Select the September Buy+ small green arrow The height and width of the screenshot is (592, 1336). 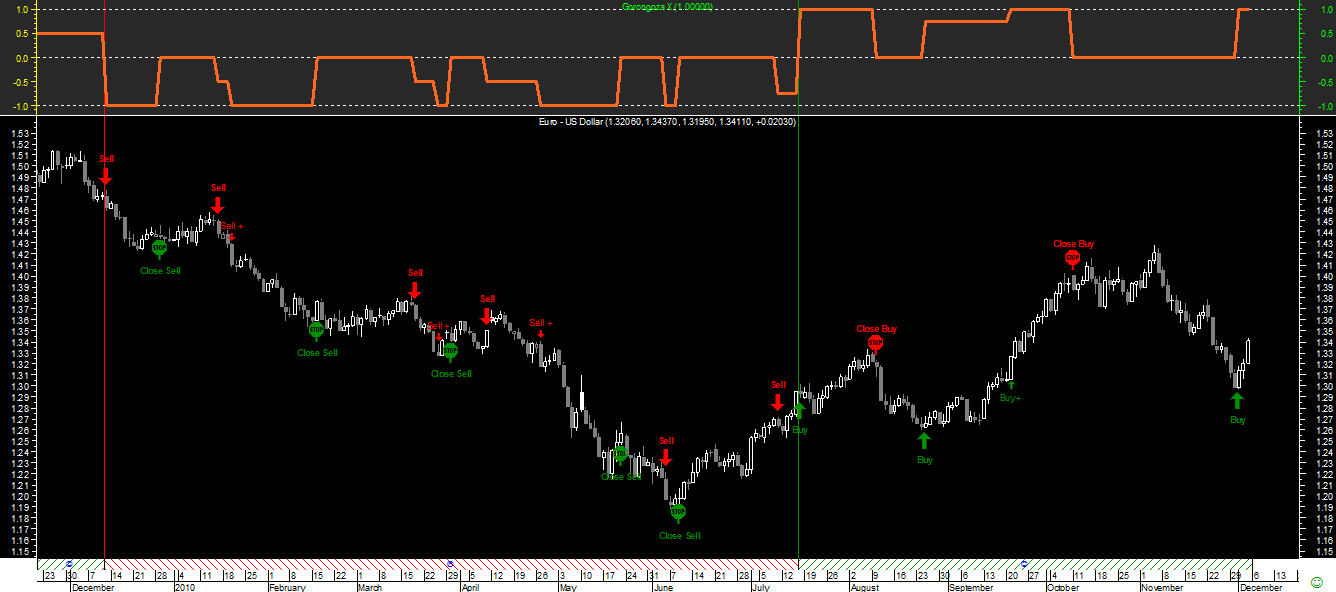tap(1010, 384)
